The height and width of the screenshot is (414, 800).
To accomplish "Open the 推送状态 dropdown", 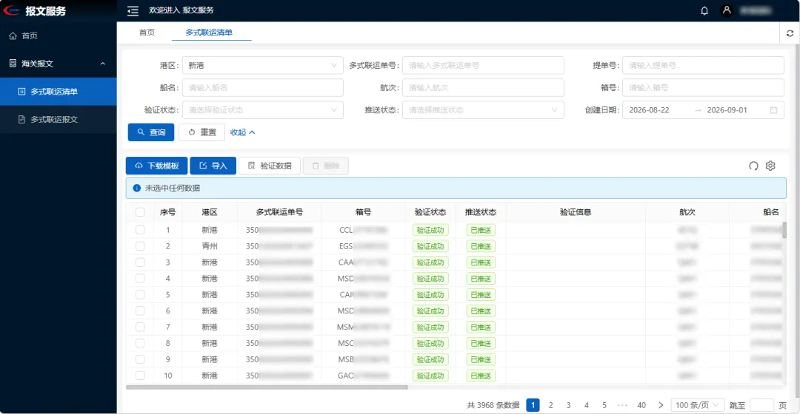I will [x=483, y=110].
